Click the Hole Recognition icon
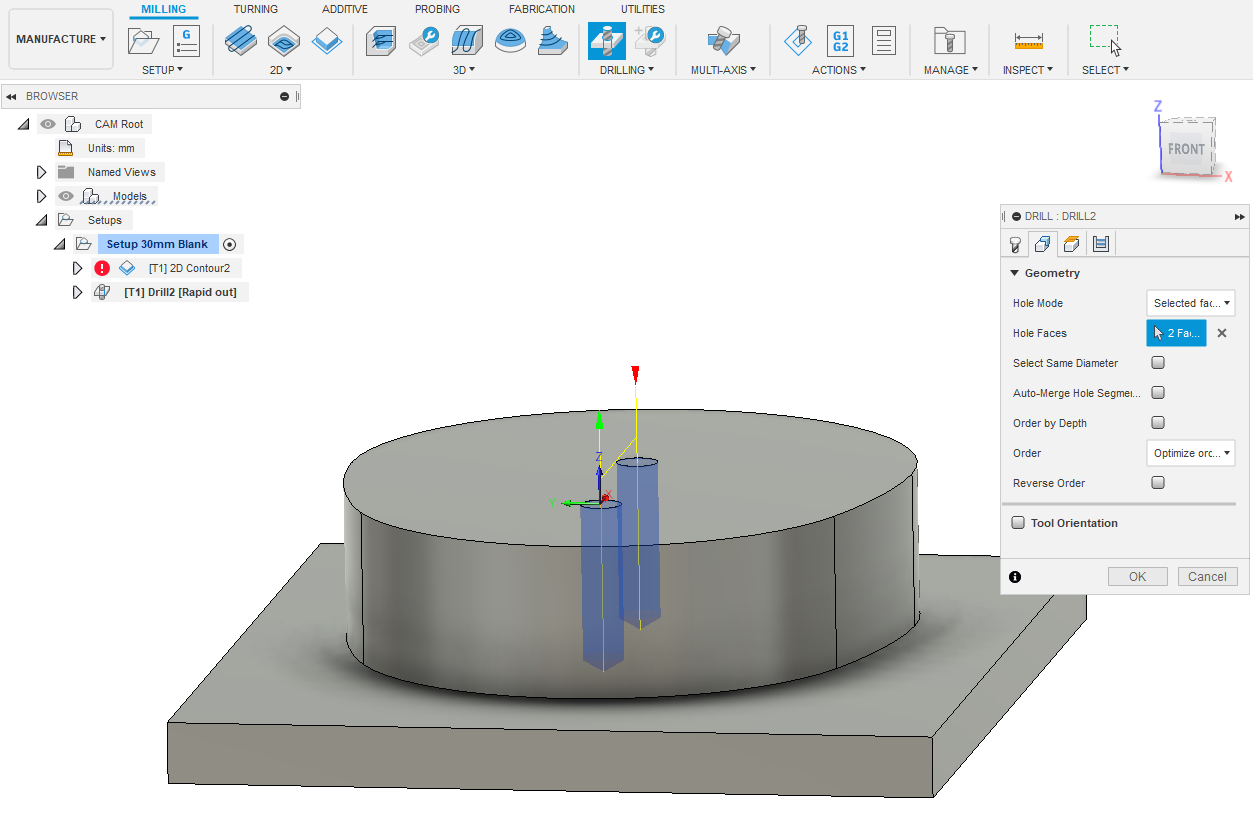 click(x=650, y=41)
